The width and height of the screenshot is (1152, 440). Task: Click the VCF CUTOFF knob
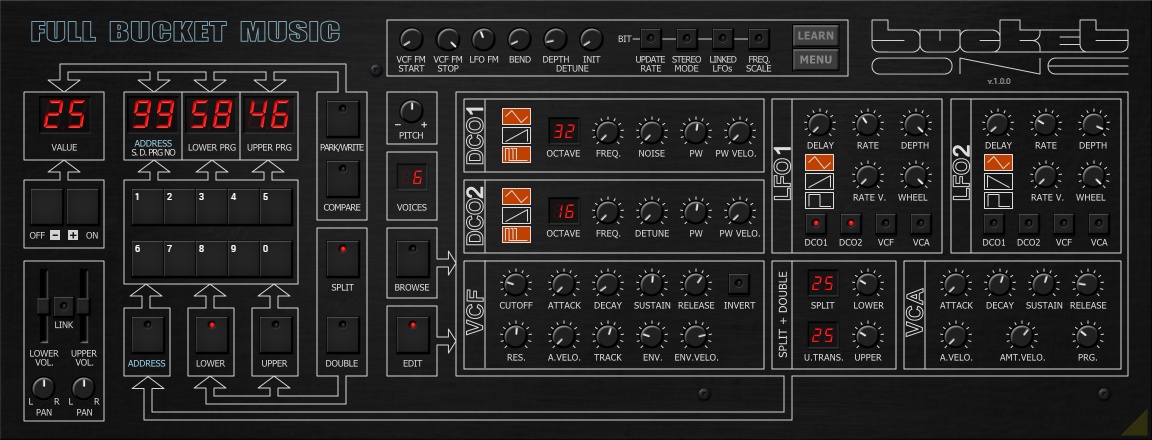tap(515, 284)
